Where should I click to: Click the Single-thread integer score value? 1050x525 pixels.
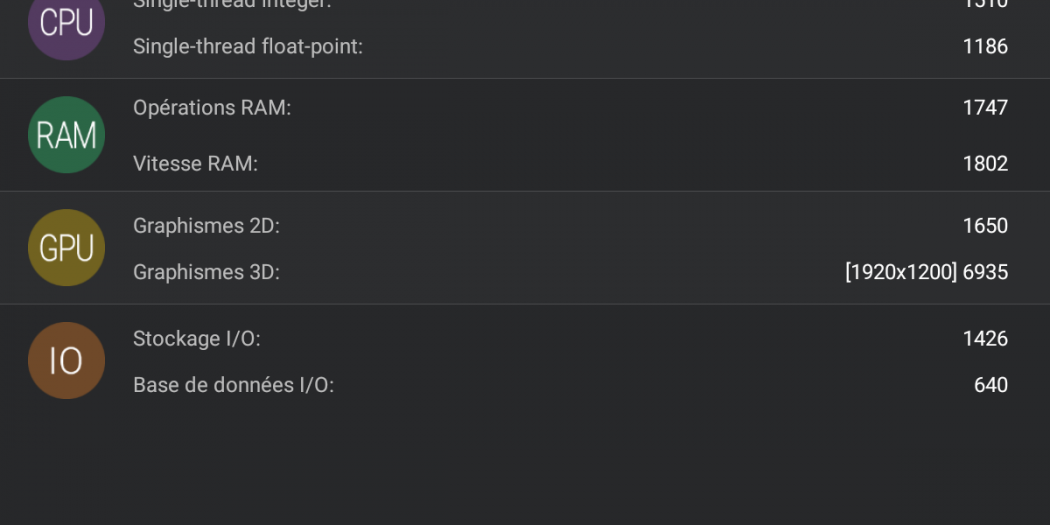985,4
